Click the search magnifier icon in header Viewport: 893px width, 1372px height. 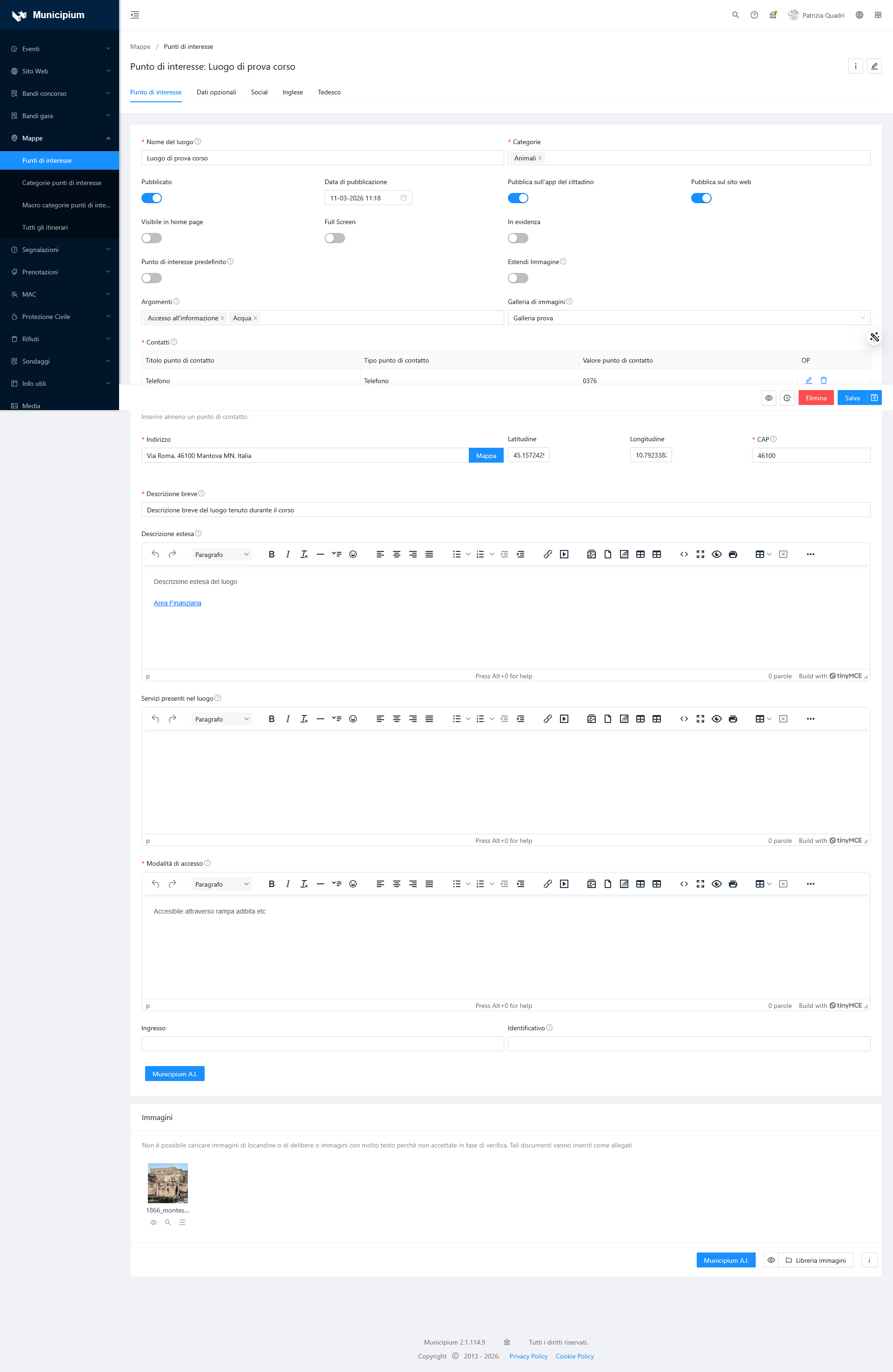[735, 15]
